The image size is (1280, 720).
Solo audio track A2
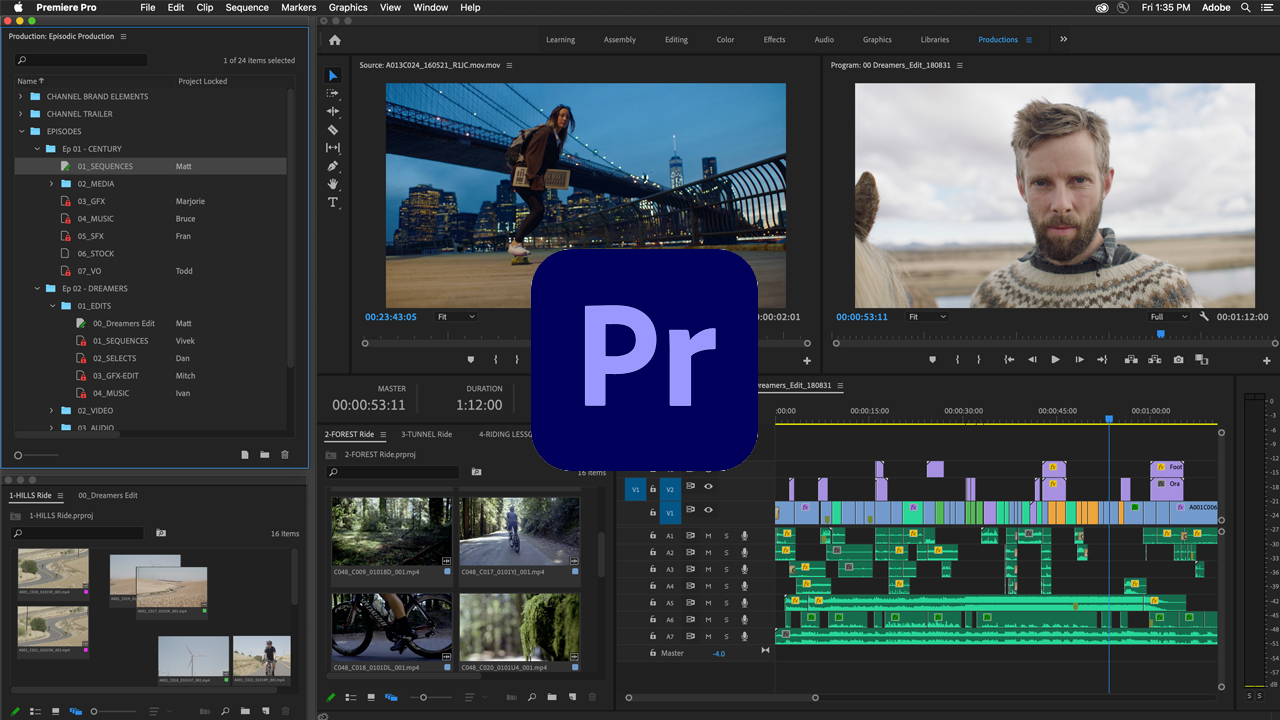point(726,553)
